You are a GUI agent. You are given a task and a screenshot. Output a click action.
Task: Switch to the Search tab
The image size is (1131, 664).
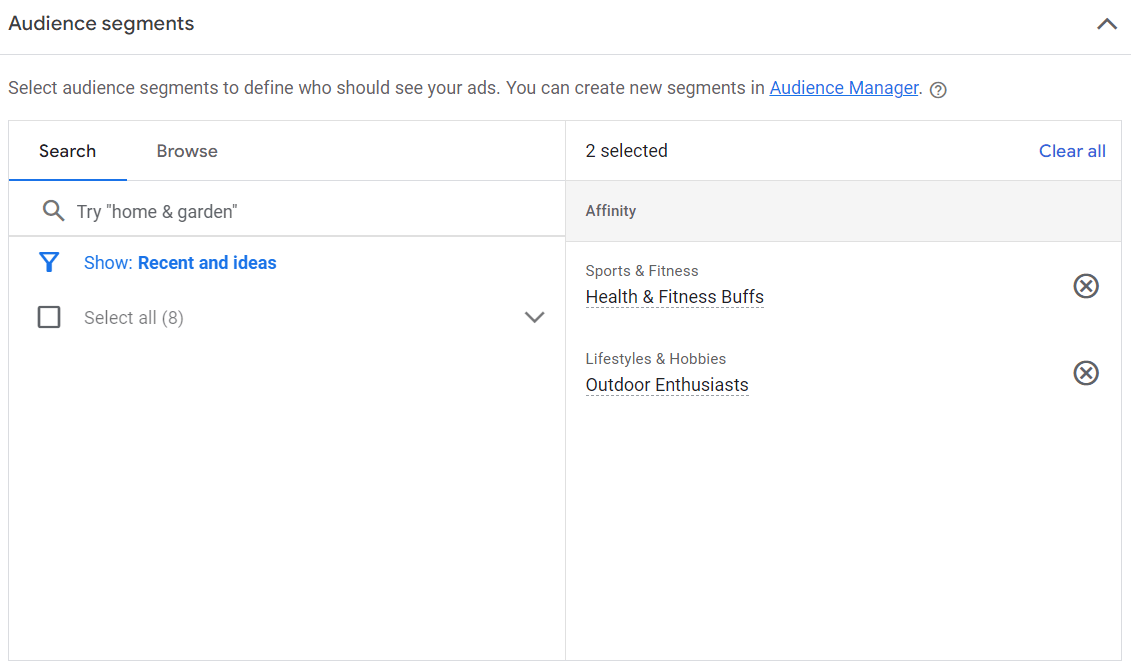pyautogui.click(x=67, y=151)
